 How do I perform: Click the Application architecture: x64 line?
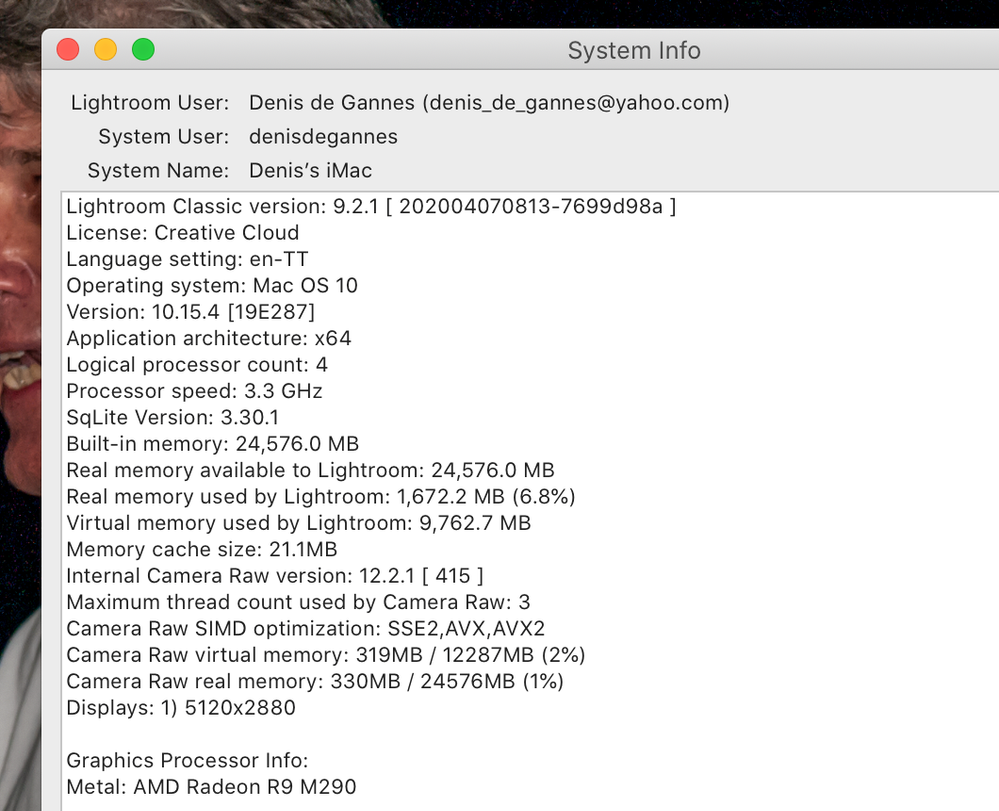(x=208, y=338)
